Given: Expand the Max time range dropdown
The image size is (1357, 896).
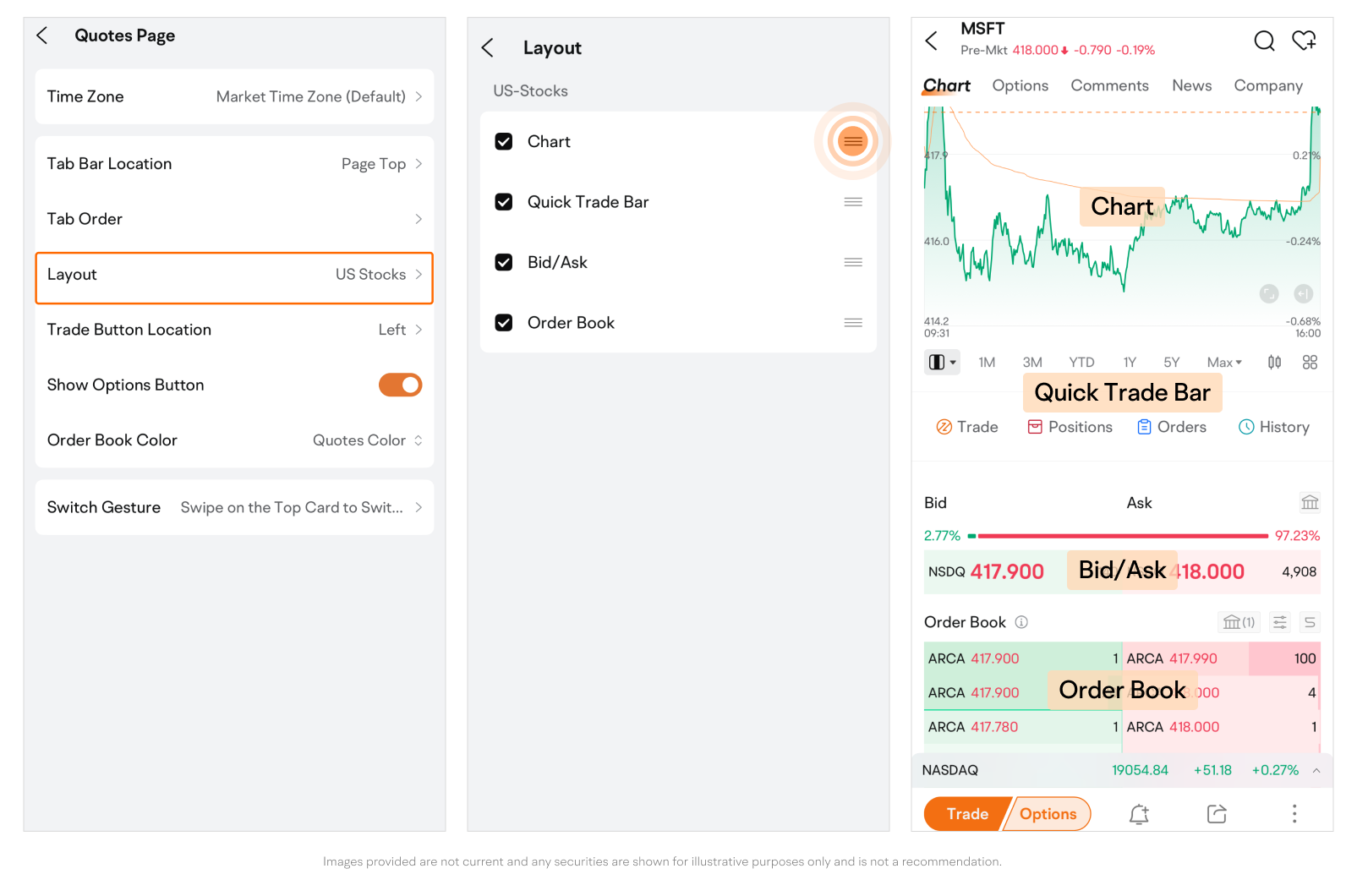Looking at the screenshot, I should [1224, 363].
